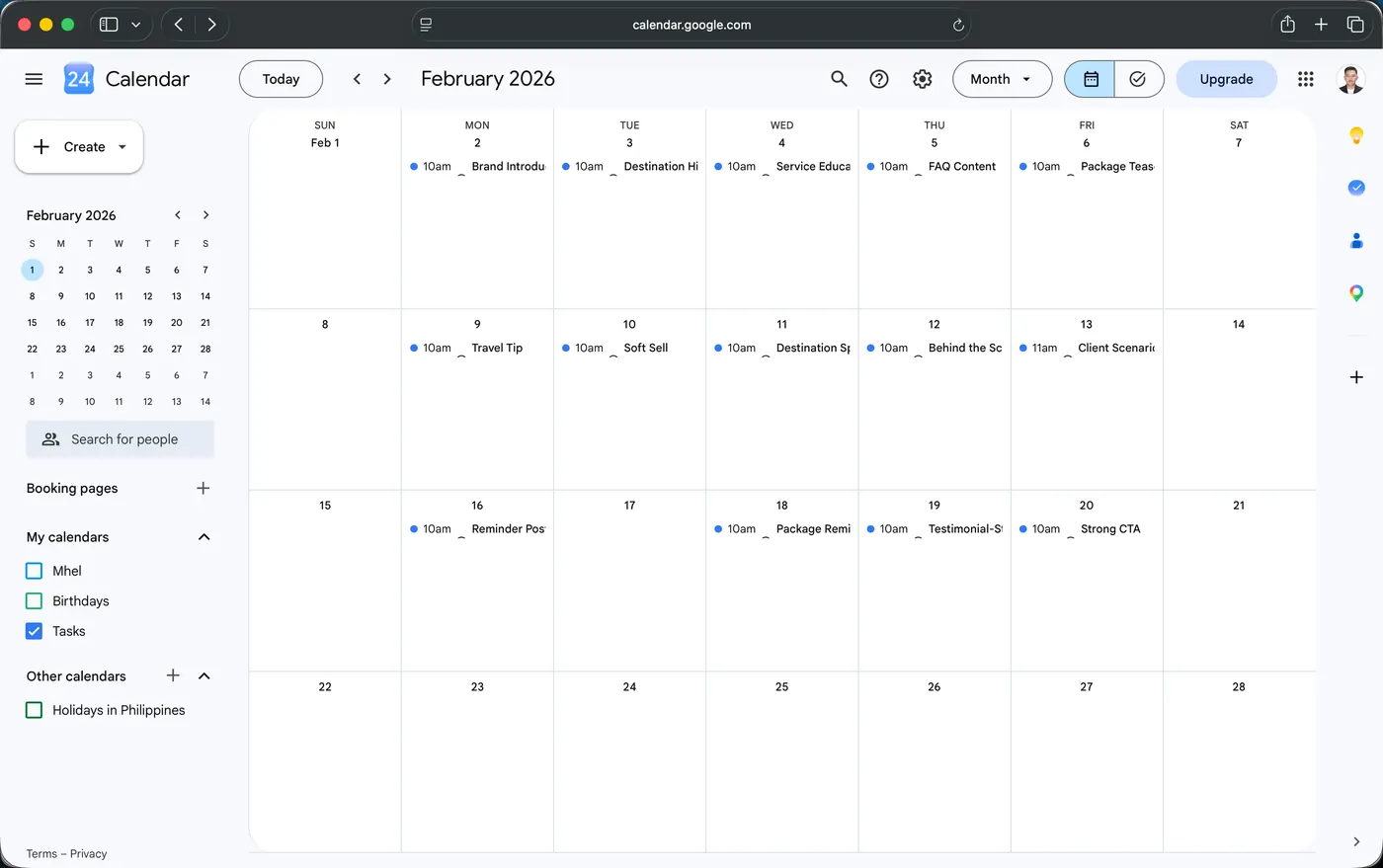This screenshot has width=1383, height=868.
Task: Hide the side panel with the bottom chevron
Action: (x=1356, y=841)
